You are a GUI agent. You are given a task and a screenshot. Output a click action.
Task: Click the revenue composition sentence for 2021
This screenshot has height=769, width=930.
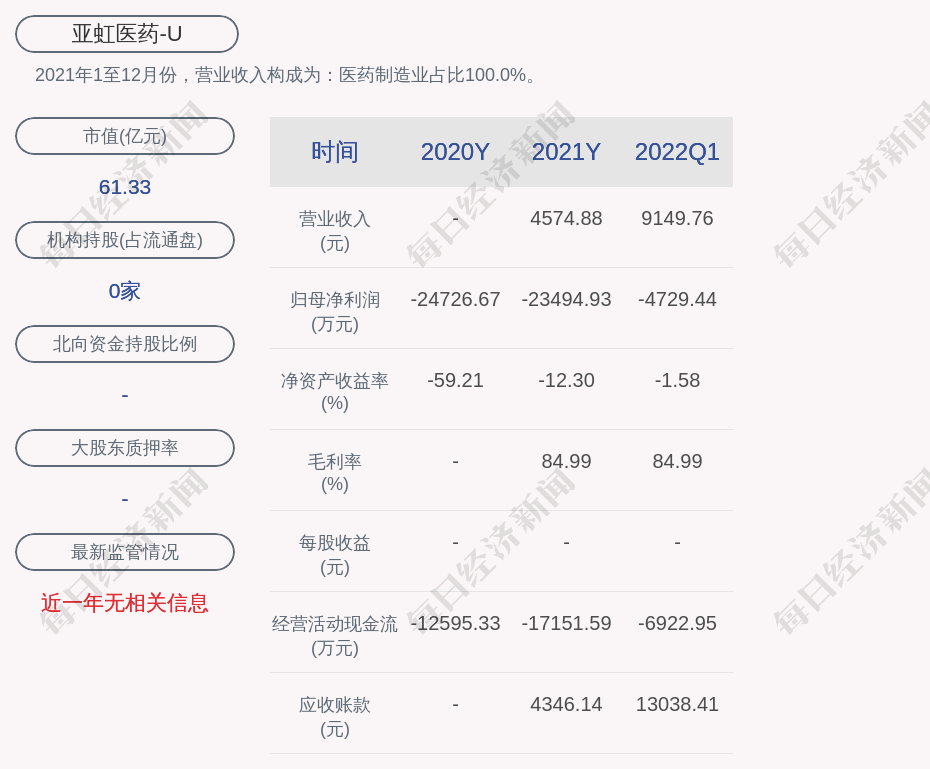(286, 75)
